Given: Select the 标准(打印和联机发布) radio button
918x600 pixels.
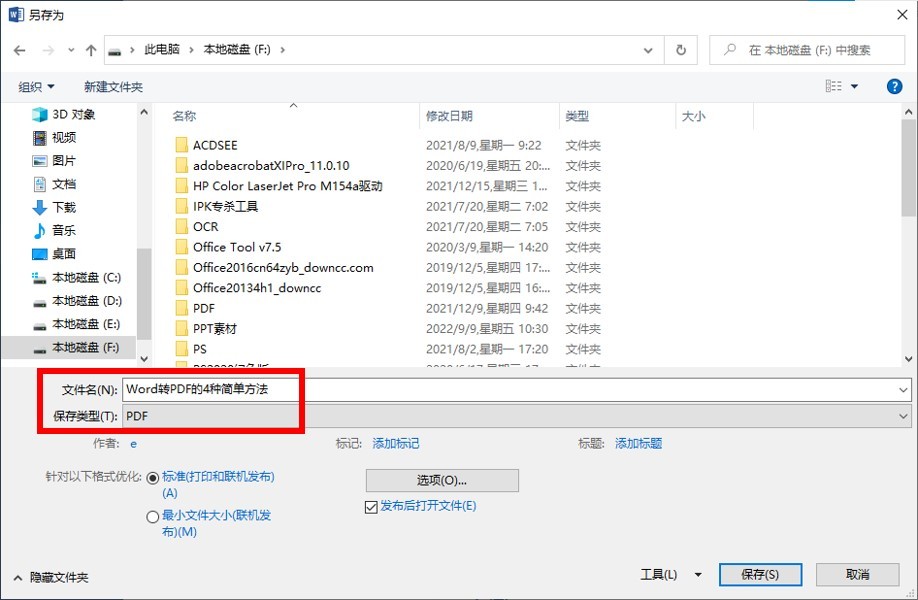Looking at the screenshot, I should [x=154, y=479].
